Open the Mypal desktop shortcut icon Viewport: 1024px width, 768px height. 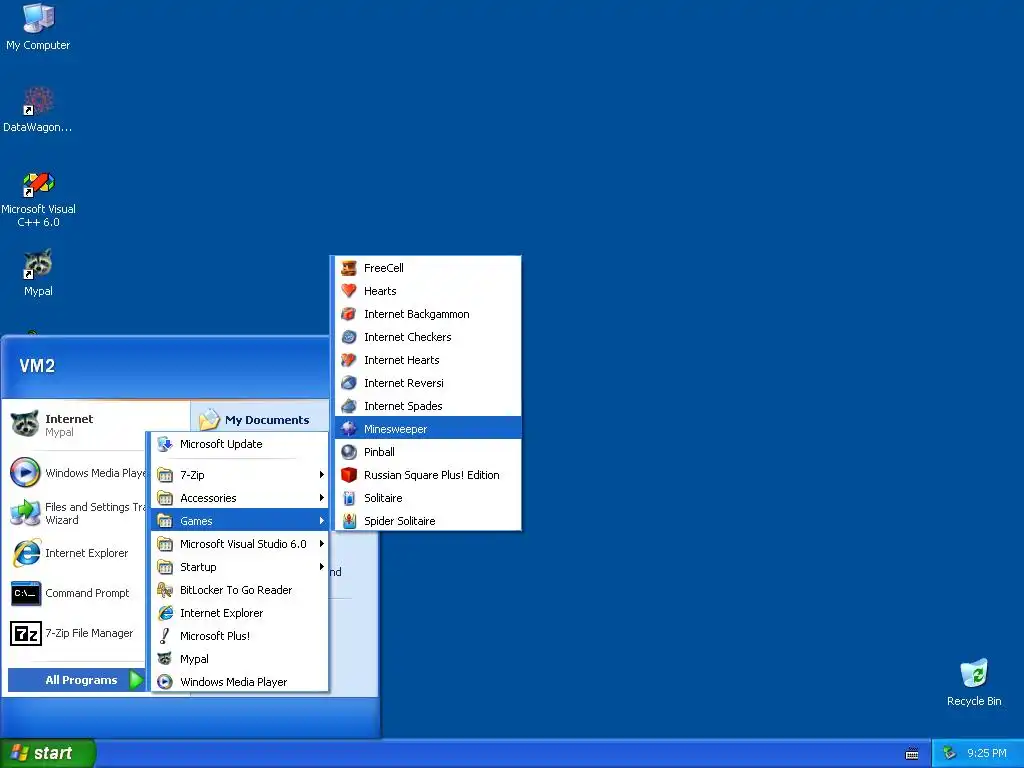point(38,272)
